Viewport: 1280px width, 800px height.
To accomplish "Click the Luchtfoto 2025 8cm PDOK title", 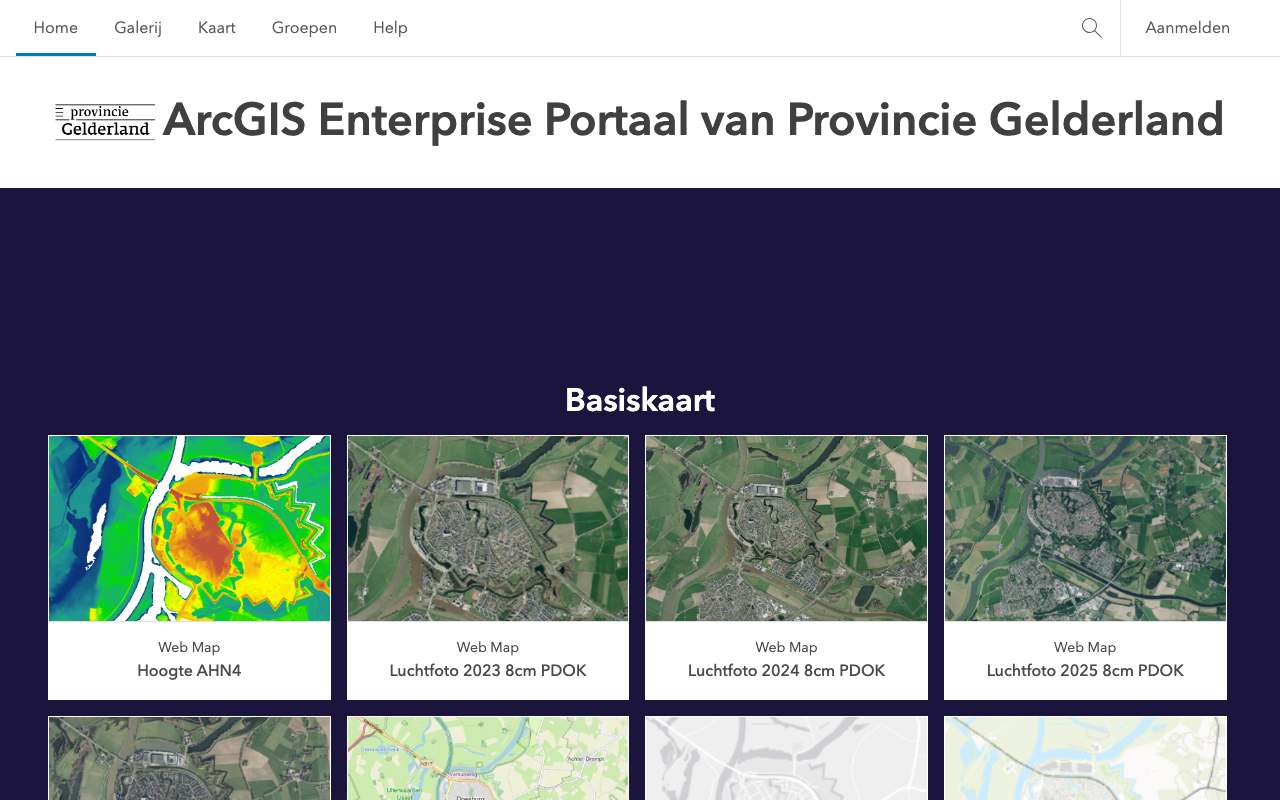I will pos(1085,671).
